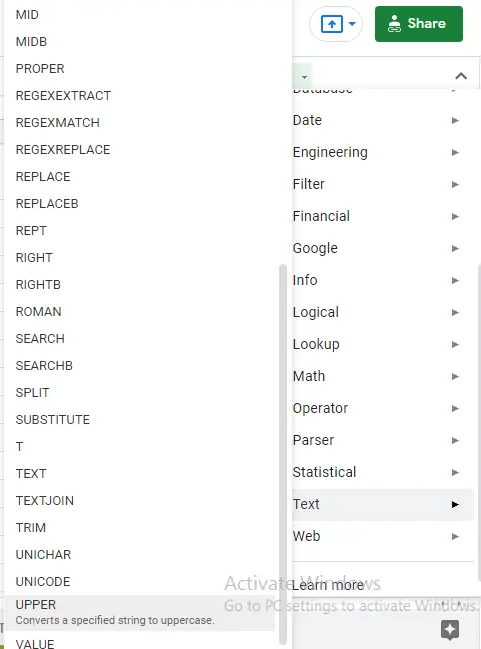Expand the Engineering submenu arrow

click(455, 152)
